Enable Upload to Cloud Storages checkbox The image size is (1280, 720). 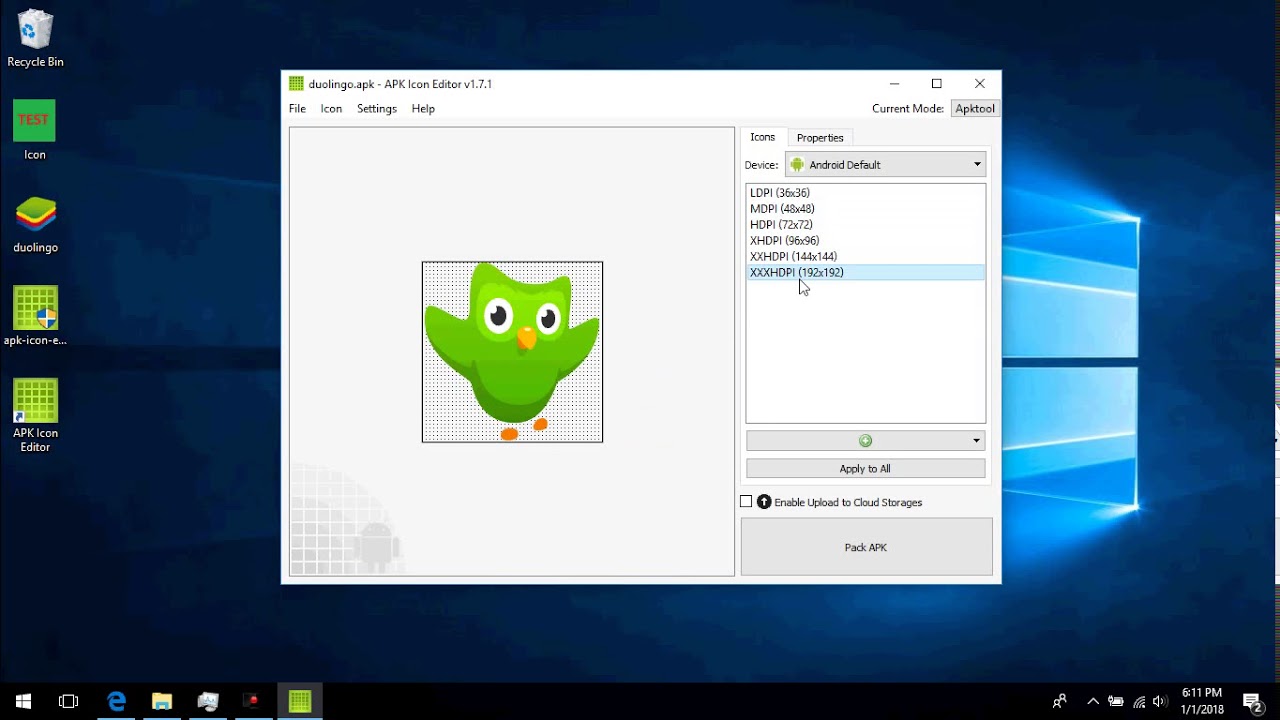(746, 501)
